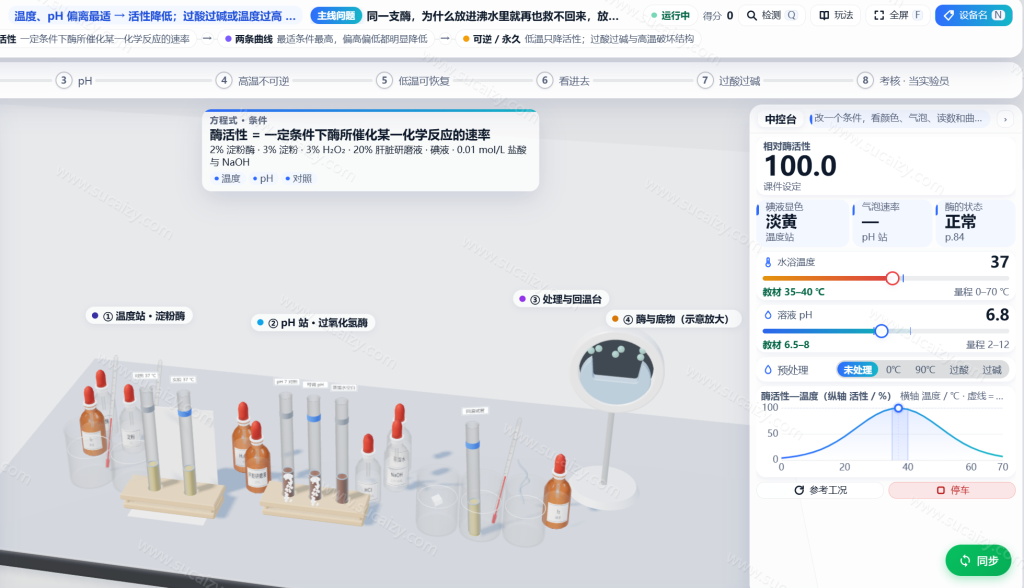Click the 两条曲线 concept chip

[x=327, y=39]
